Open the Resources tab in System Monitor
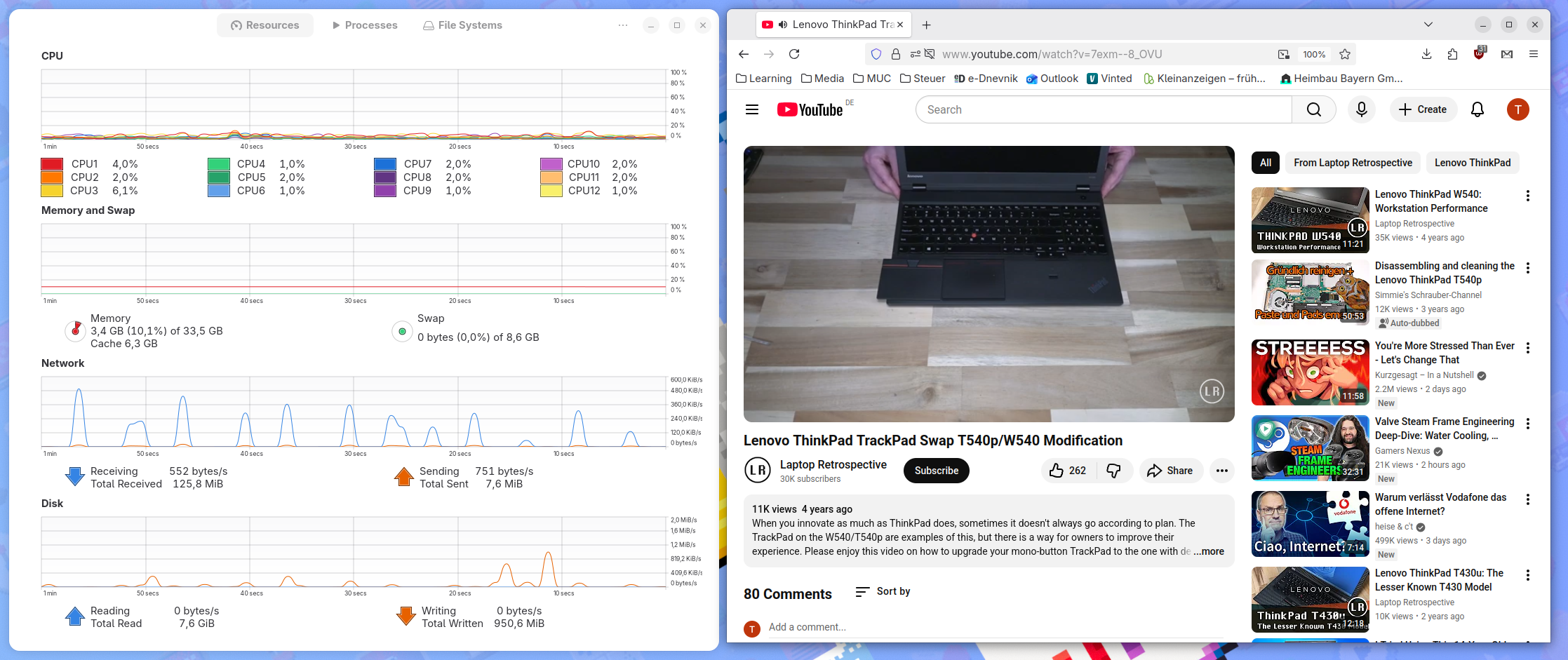The height and width of the screenshot is (660, 1568). (x=264, y=25)
